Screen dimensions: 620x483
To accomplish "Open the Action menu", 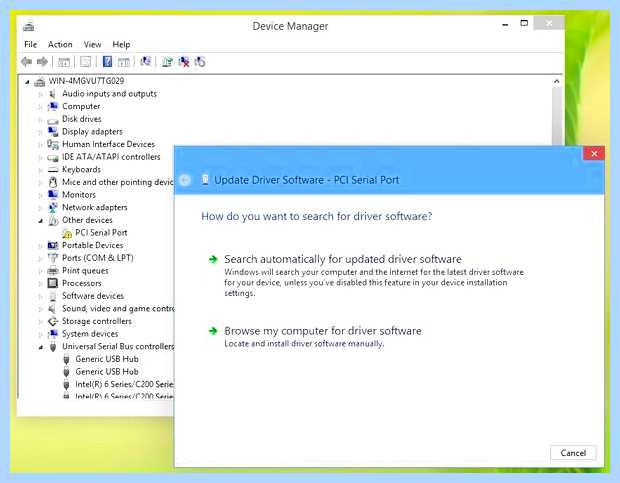I will [60, 44].
